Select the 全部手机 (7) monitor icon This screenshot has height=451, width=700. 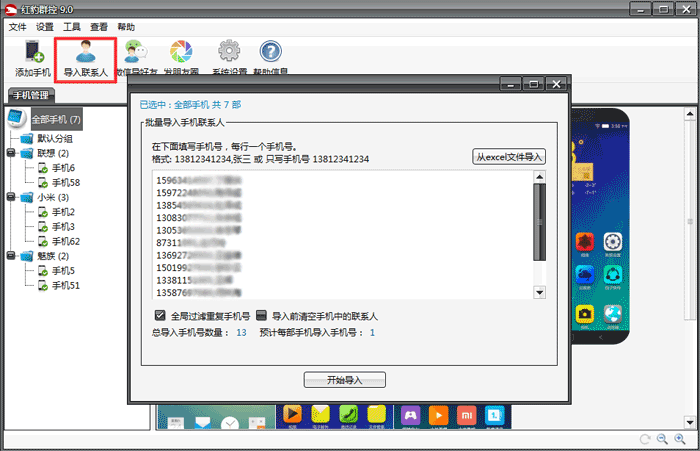coord(17,119)
